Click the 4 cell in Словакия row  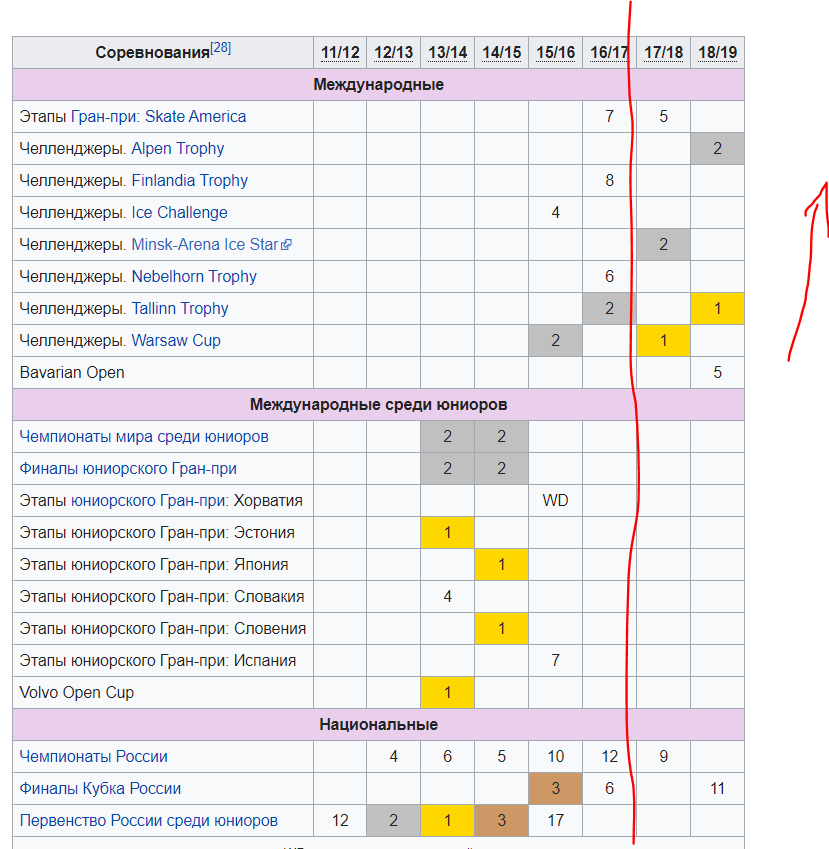(x=447, y=596)
